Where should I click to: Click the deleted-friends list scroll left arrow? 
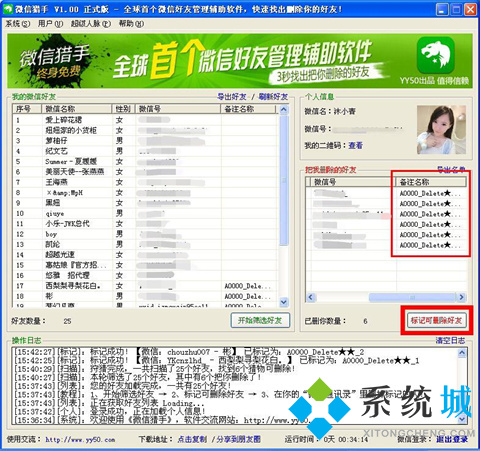click(311, 297)
